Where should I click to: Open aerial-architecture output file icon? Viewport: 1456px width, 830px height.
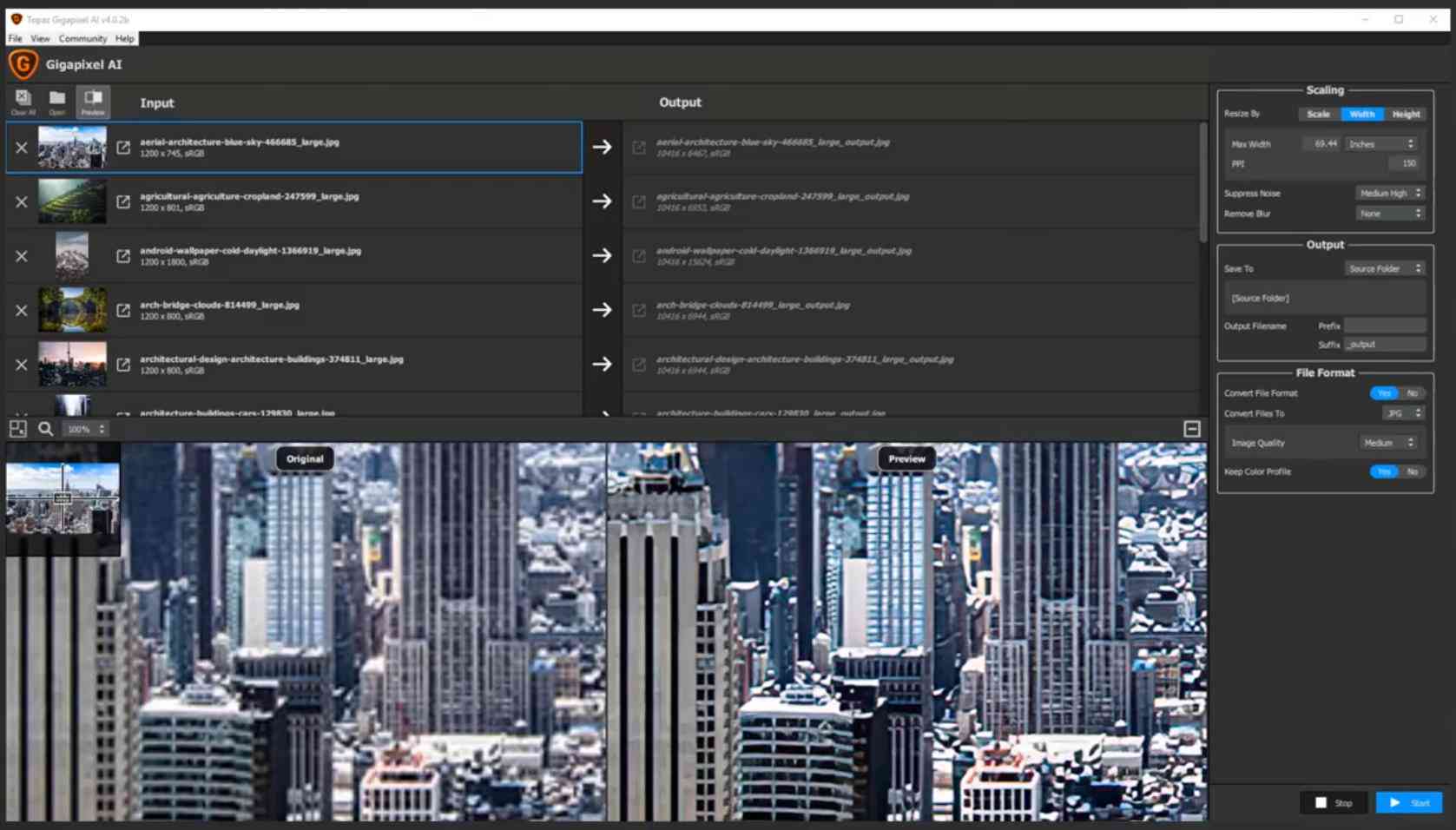tap(639, 148)
